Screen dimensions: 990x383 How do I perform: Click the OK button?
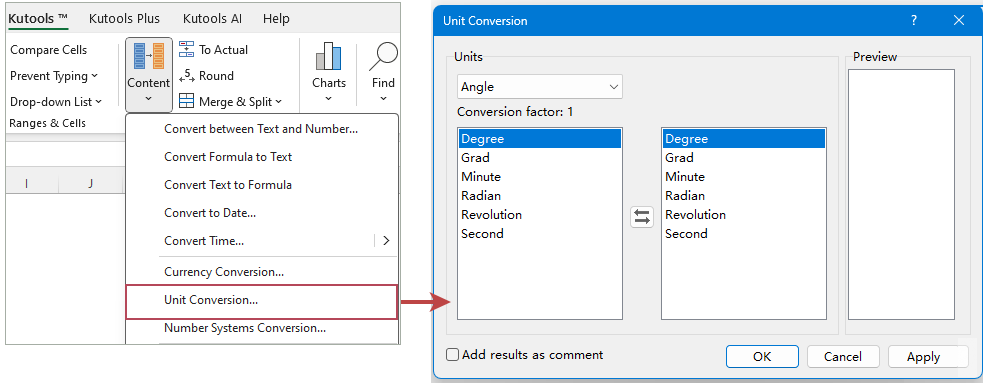(x=762, y=356)
